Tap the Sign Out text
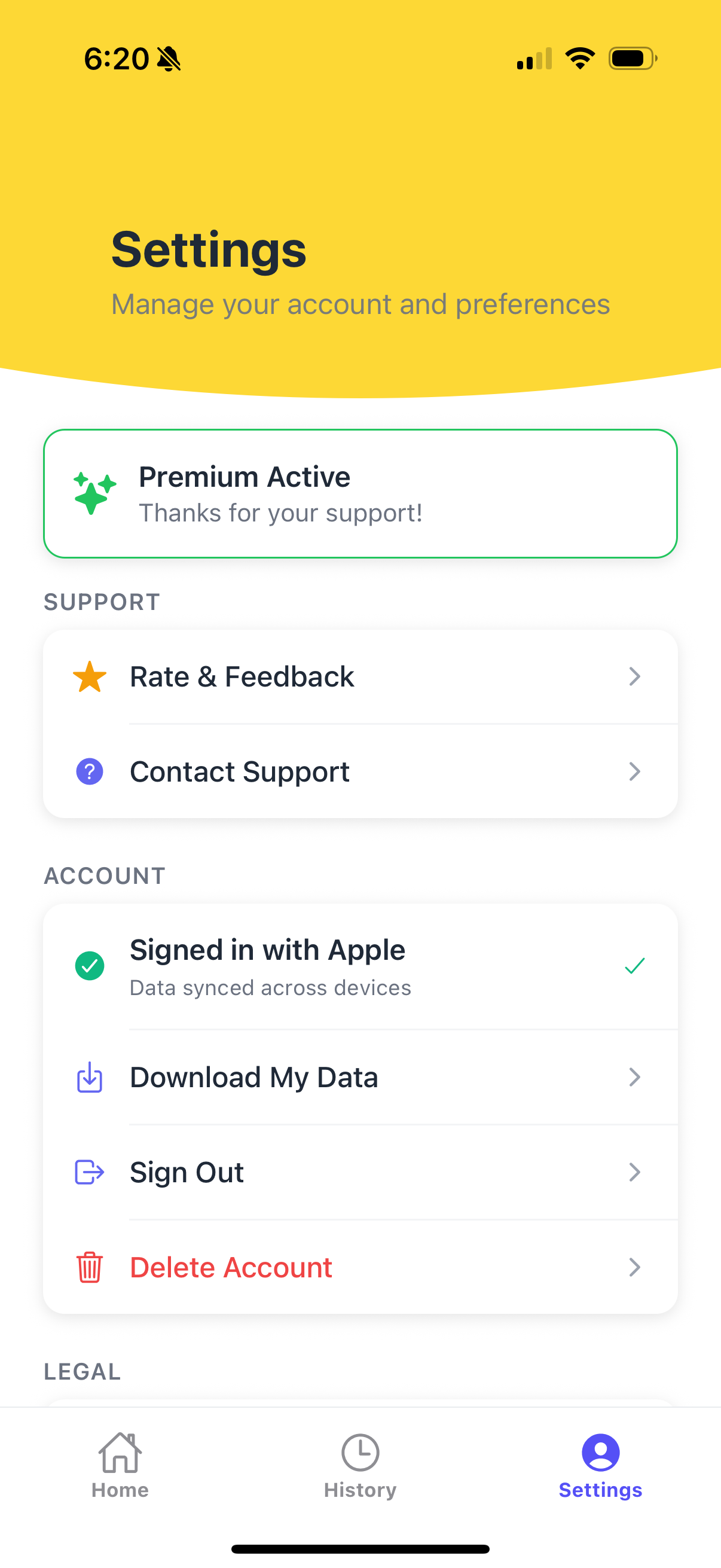This screenshot has width=721, height=1568. pos(187,1172)
